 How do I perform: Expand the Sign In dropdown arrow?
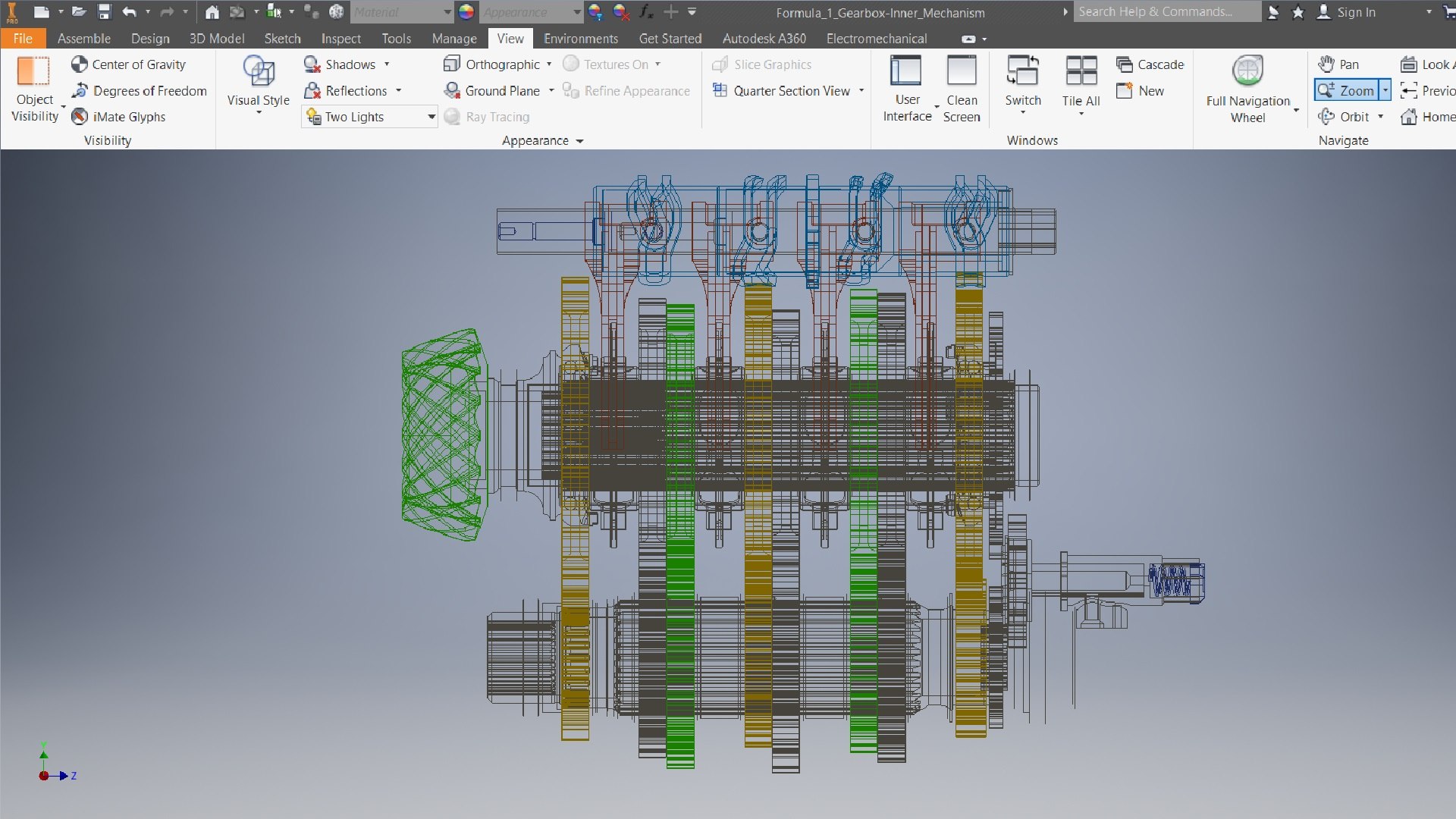tap(1429, 12)
